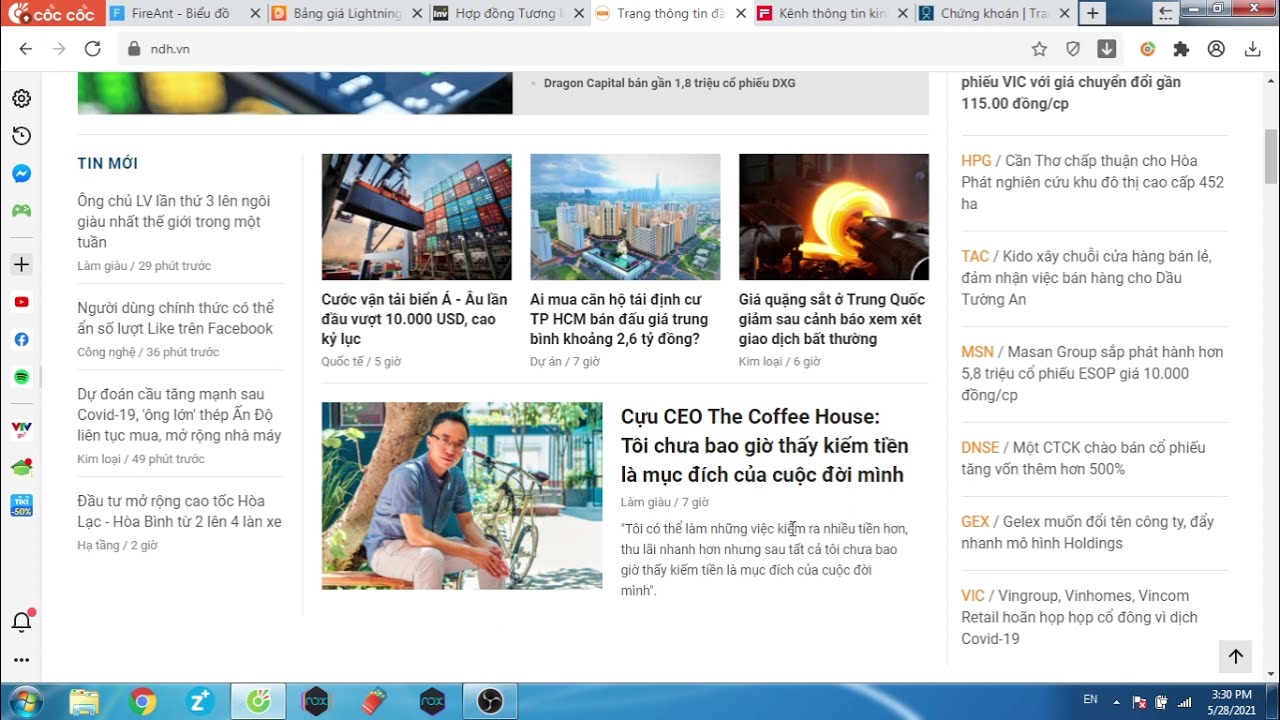Switch to the Hợp đồng Tương lai tab
Viewport: 1280px width, 720px height.
pos(509,14)
